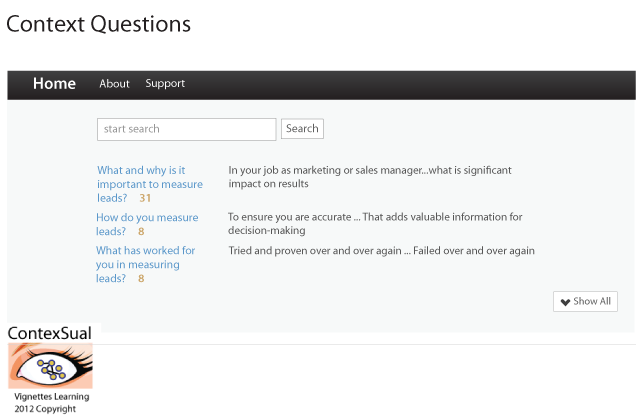
Task: Click the Context Questions heading
Action: [x=98, y=24]
